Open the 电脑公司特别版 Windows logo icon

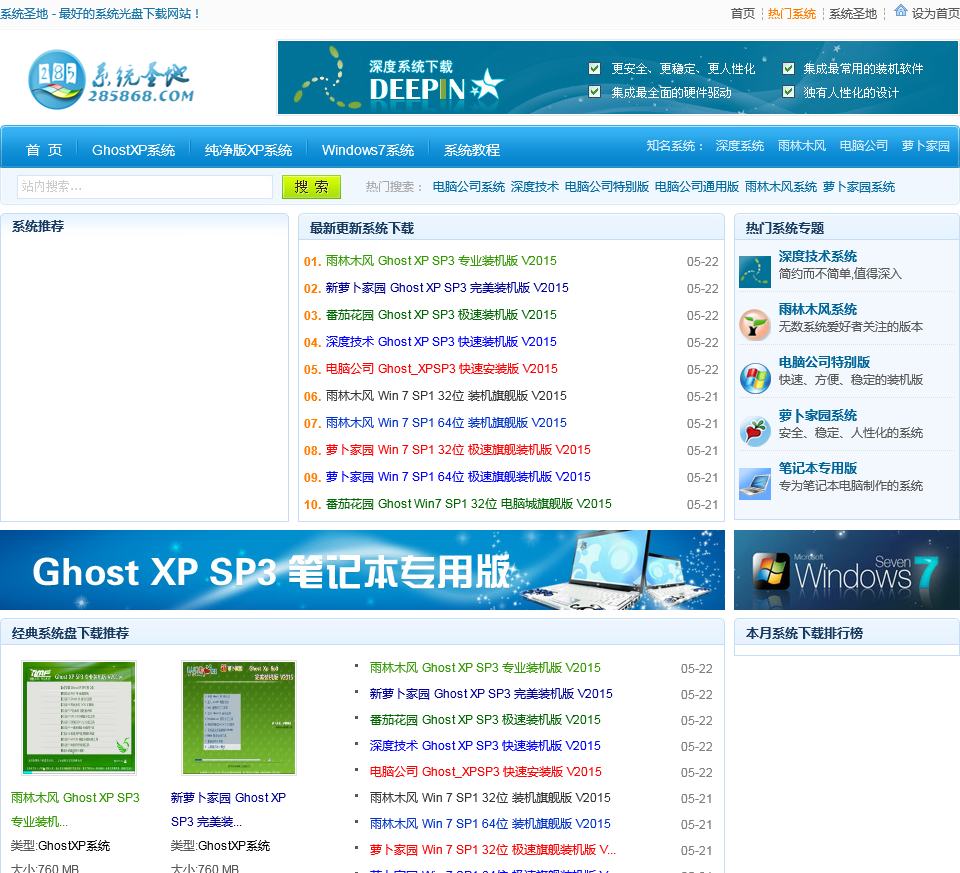[x=754, y=378]
